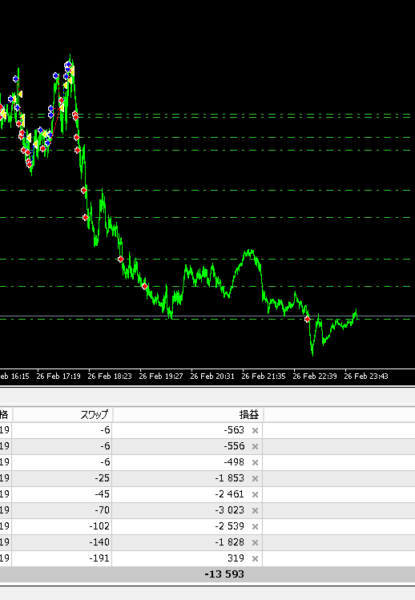Close the position with loss -1 853
The width and height of the screenshot is (415, 600).
(x=255, y=479)
